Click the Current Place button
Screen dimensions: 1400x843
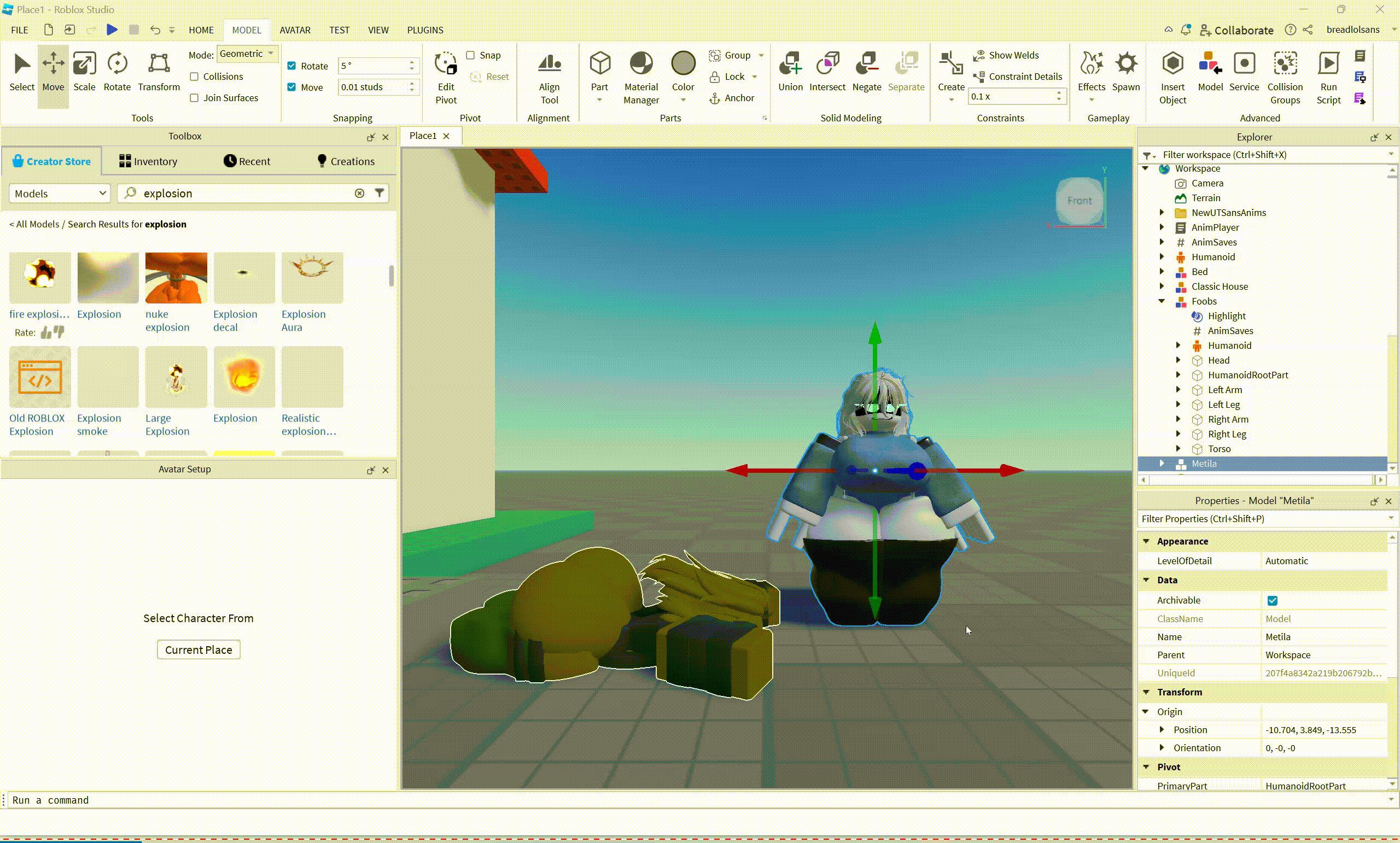coord(199,650)
